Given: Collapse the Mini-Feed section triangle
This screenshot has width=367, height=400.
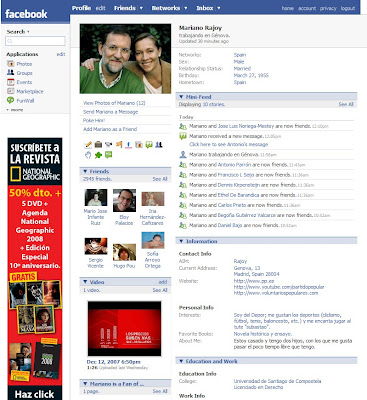Looking at the screenshot, I should point(181,97).
